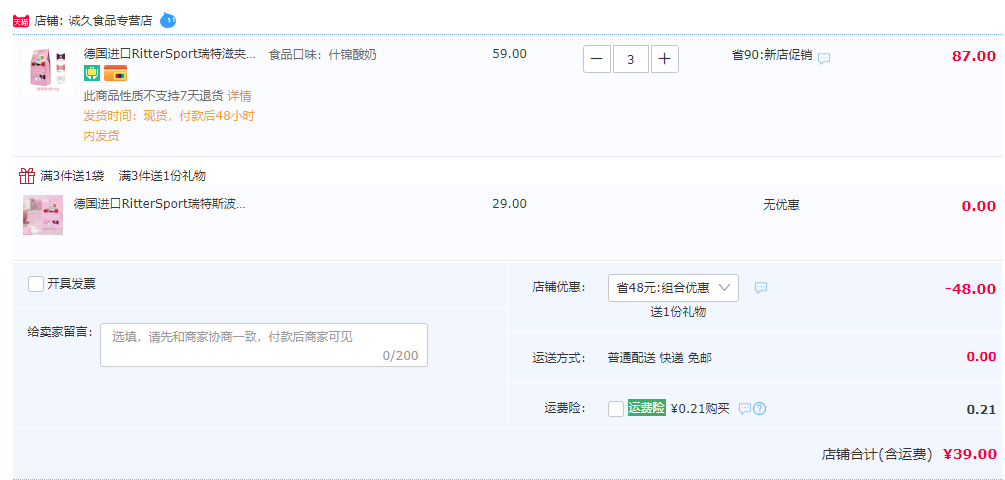Screen dimensions: 1005x480
Task: Click shipping method text 普通配送 快递 免邮
Action: click(660, 358)
